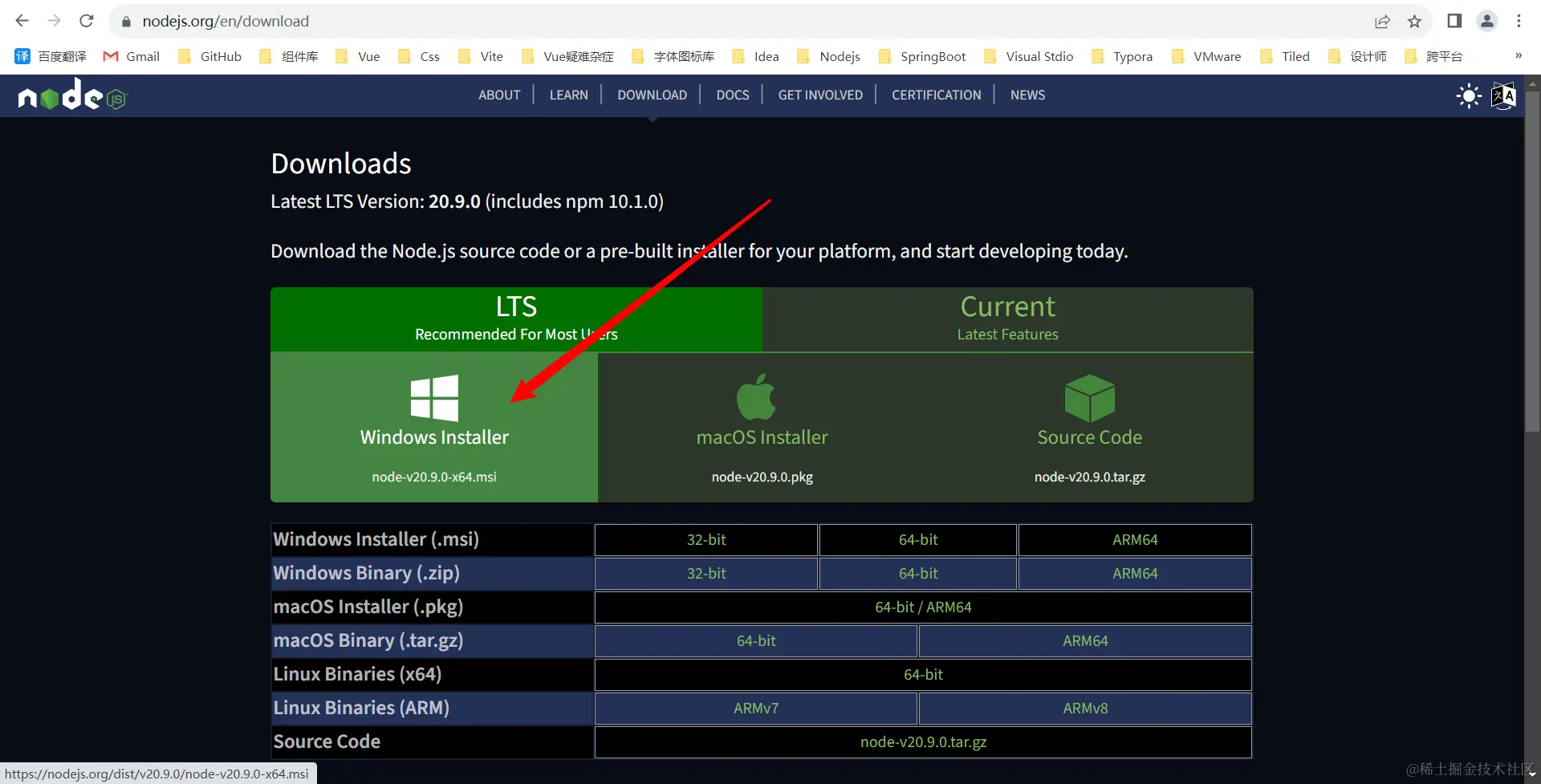Open the 组件库 bookmarks folder

click(289, 56)
